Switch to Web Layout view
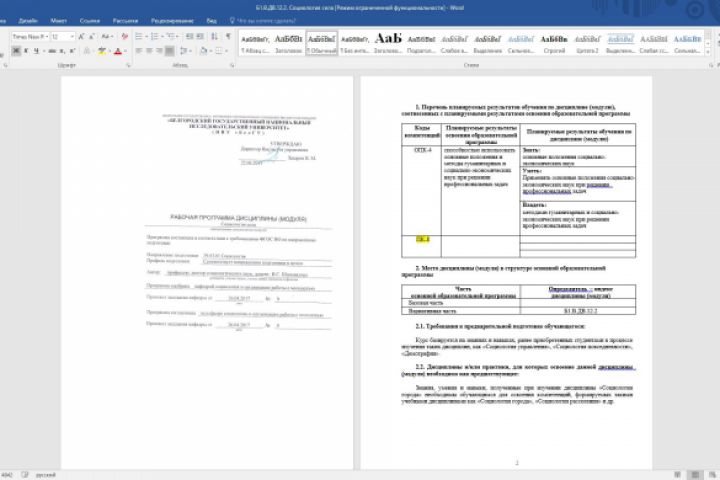Image resolution: width=720 pixels, height=480 pixels. tap(712, 475)
